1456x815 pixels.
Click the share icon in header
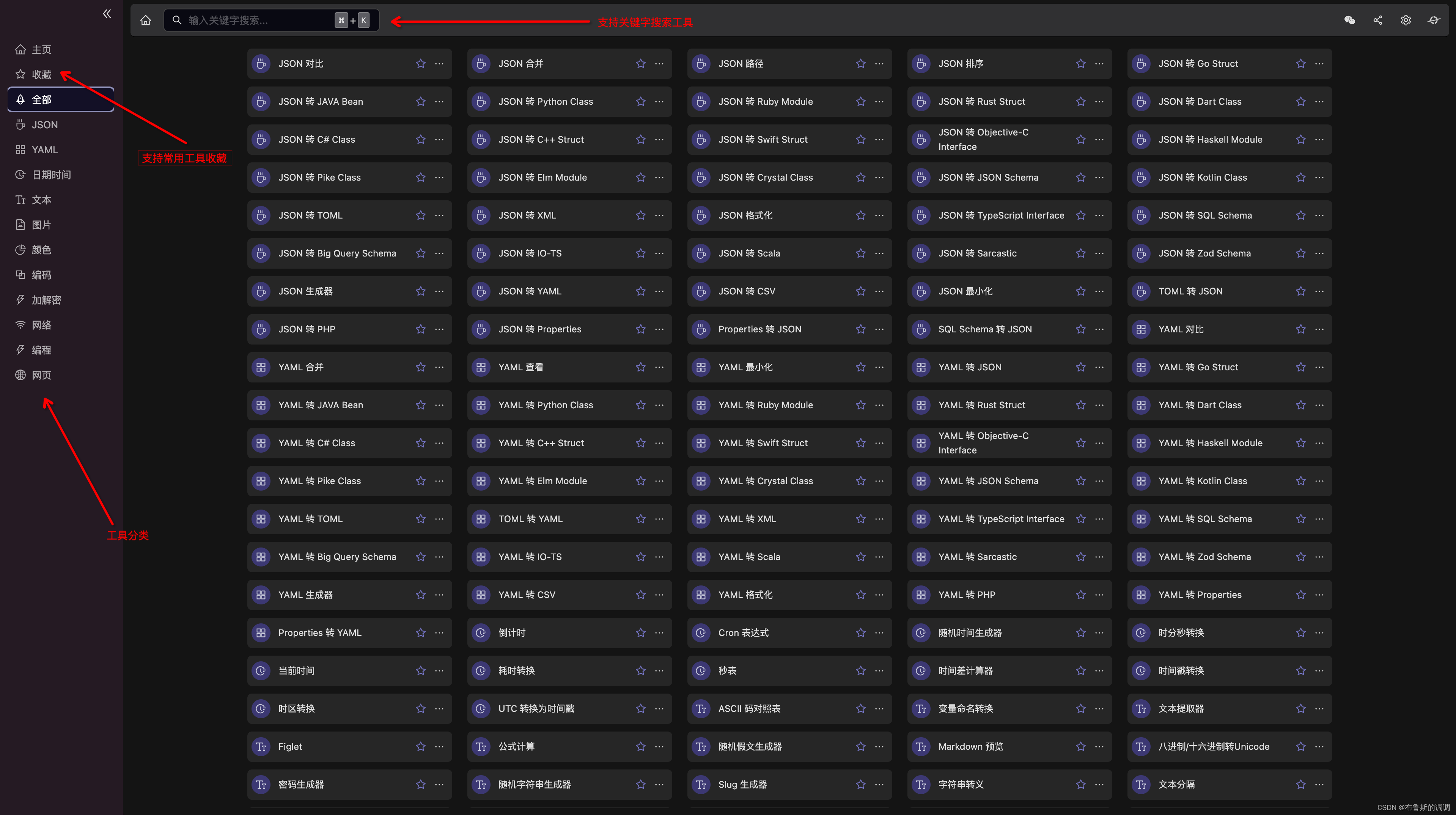point(1377,20)
